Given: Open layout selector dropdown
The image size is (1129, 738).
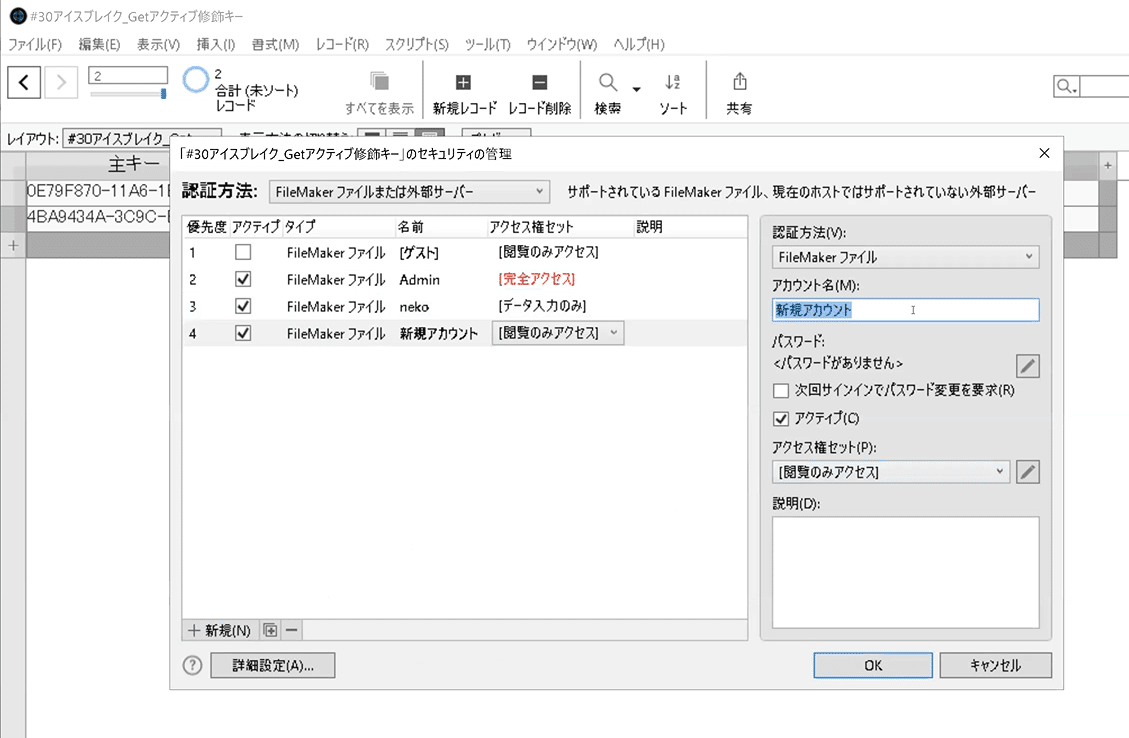Looking at the screenshot, I should point(142,138).
